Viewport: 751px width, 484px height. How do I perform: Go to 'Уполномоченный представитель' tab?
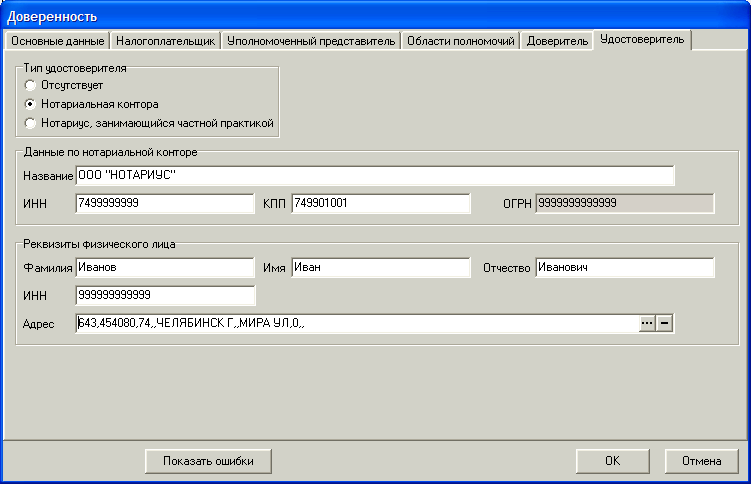point(311,41)
